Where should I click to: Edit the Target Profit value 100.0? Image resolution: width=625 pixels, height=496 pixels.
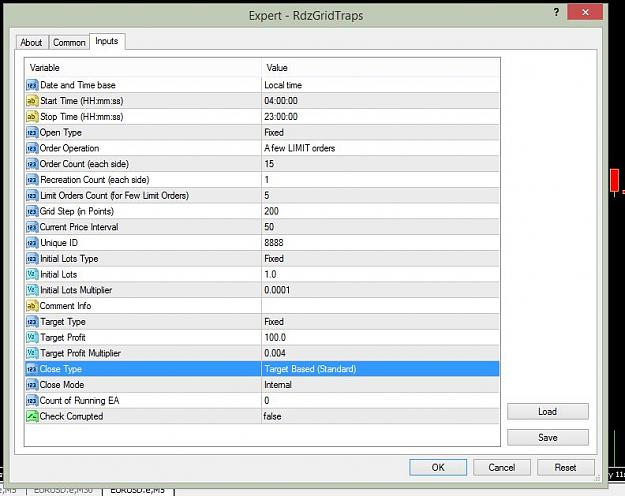click(380, 337)
